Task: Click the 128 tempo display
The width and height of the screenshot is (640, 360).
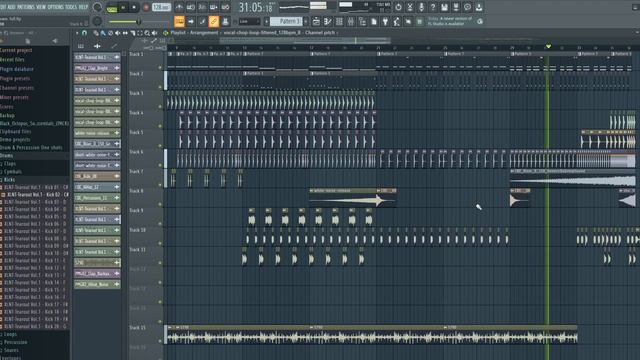Action: (x=161, y=7)
